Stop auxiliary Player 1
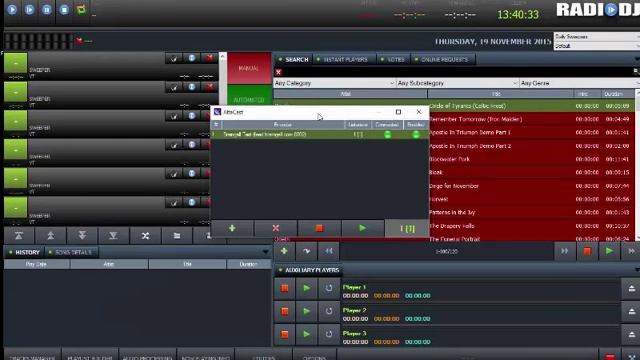The height and width of the screenshot is (360, 640). [284, 288]
